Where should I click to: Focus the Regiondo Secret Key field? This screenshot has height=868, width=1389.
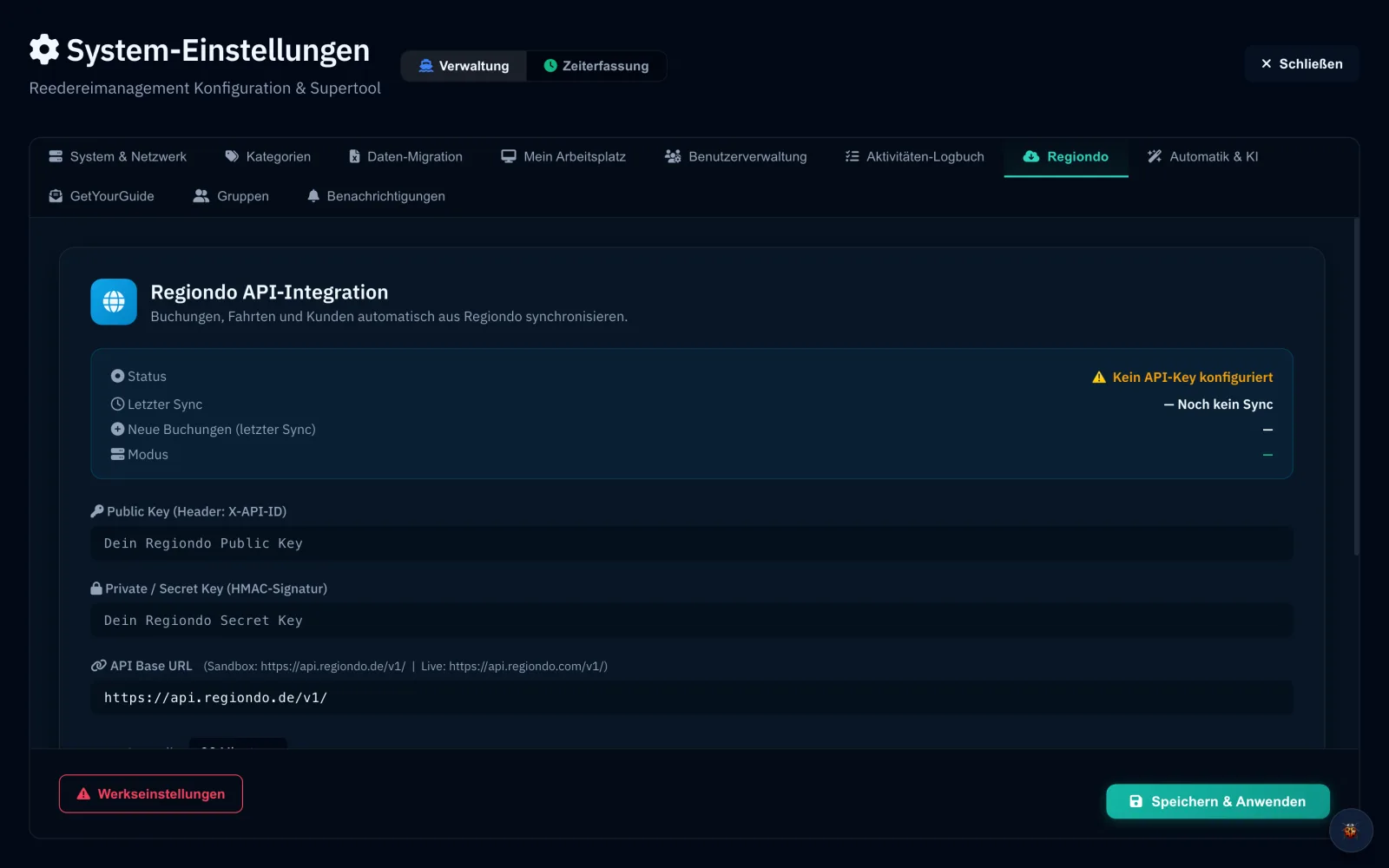pos(692,621)
